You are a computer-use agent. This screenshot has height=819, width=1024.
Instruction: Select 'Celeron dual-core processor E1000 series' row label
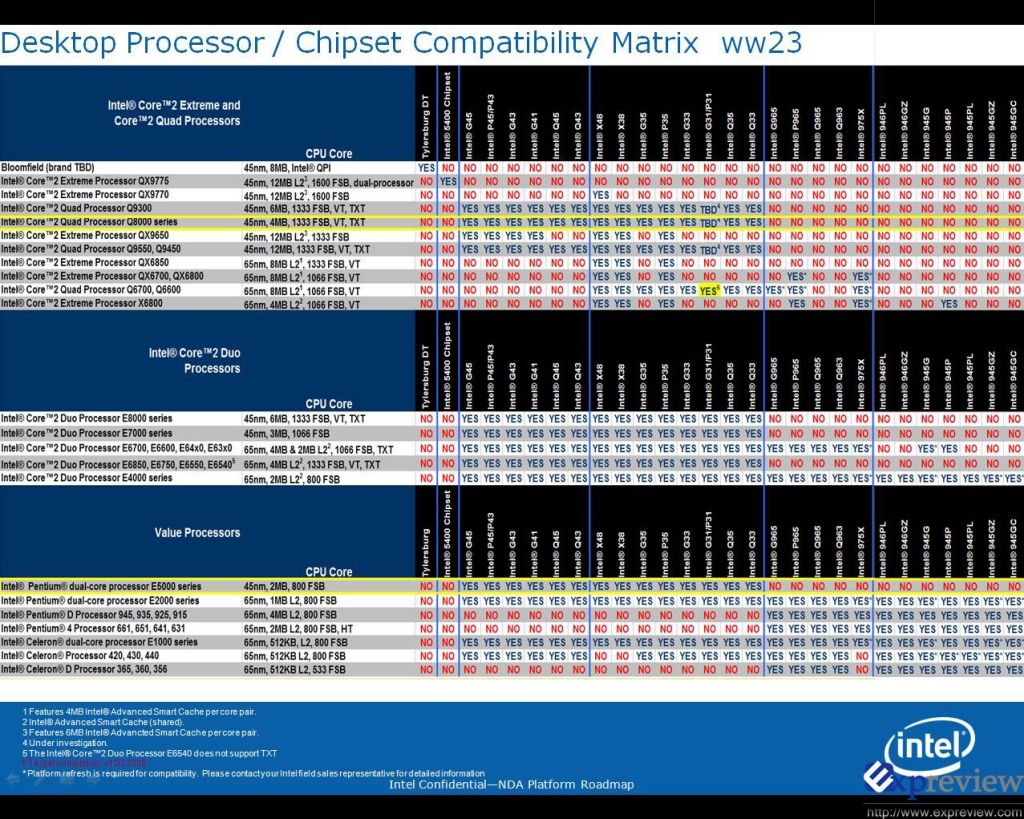[99, 642]
